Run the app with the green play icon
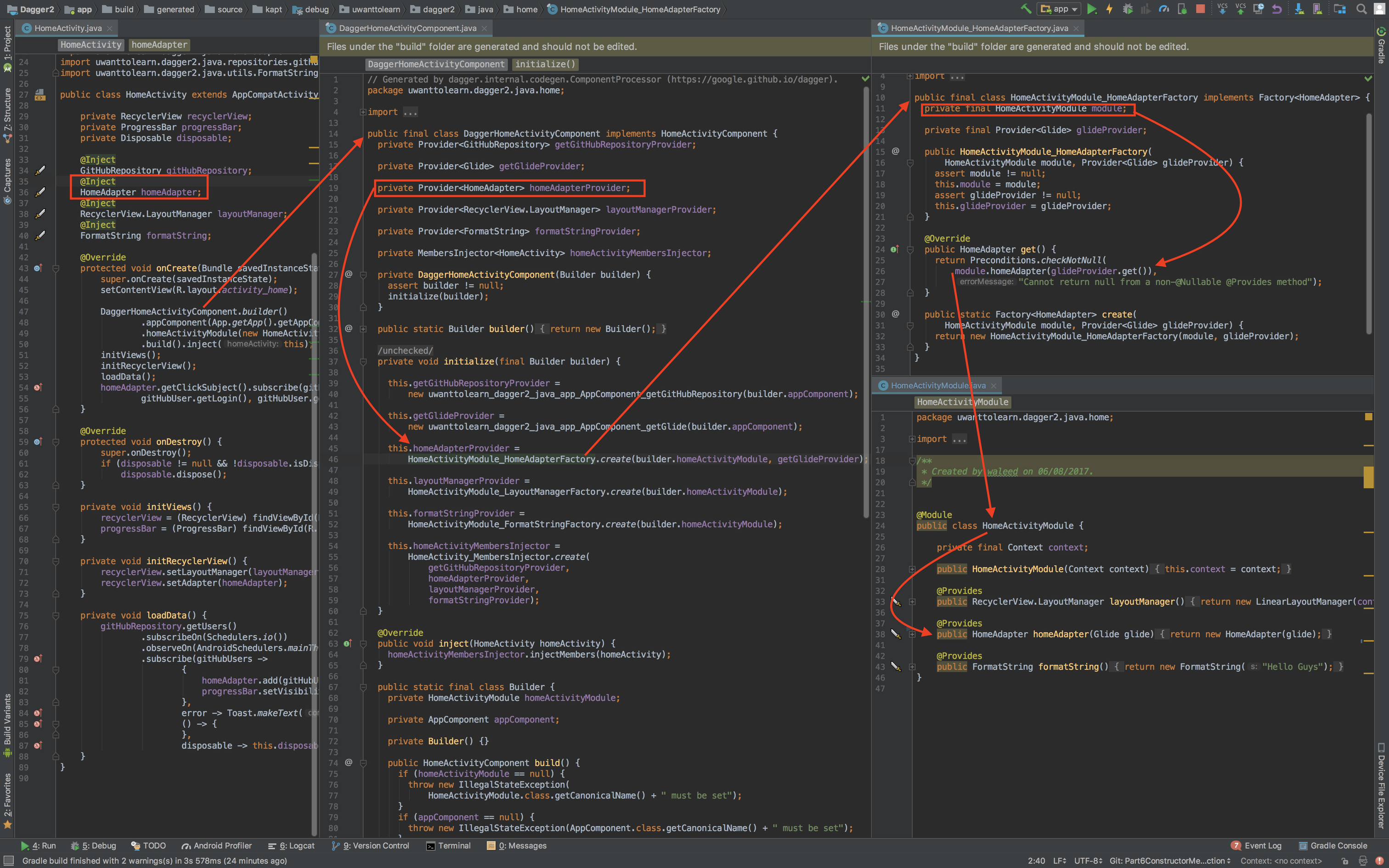This screenshot has width=1389, height=868. 1092,9
